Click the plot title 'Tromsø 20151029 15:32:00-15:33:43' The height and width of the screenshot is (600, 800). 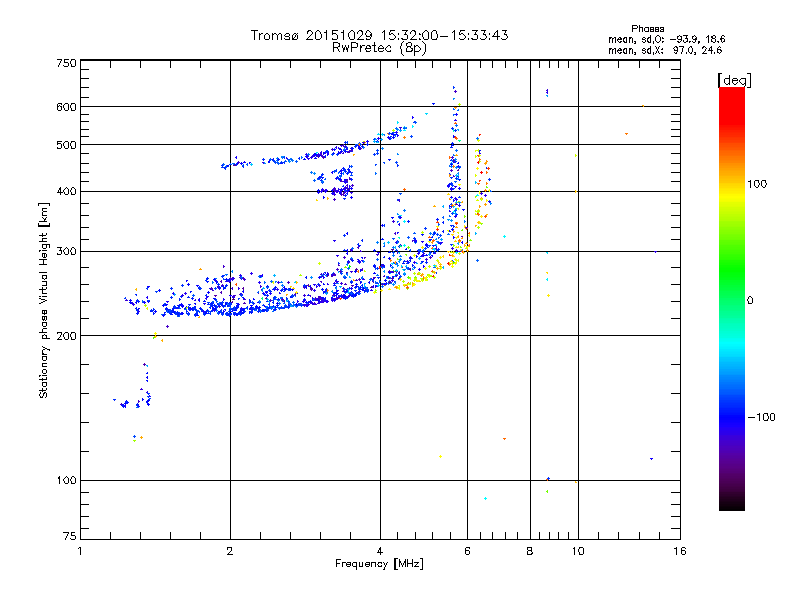(x=379, y=35)
